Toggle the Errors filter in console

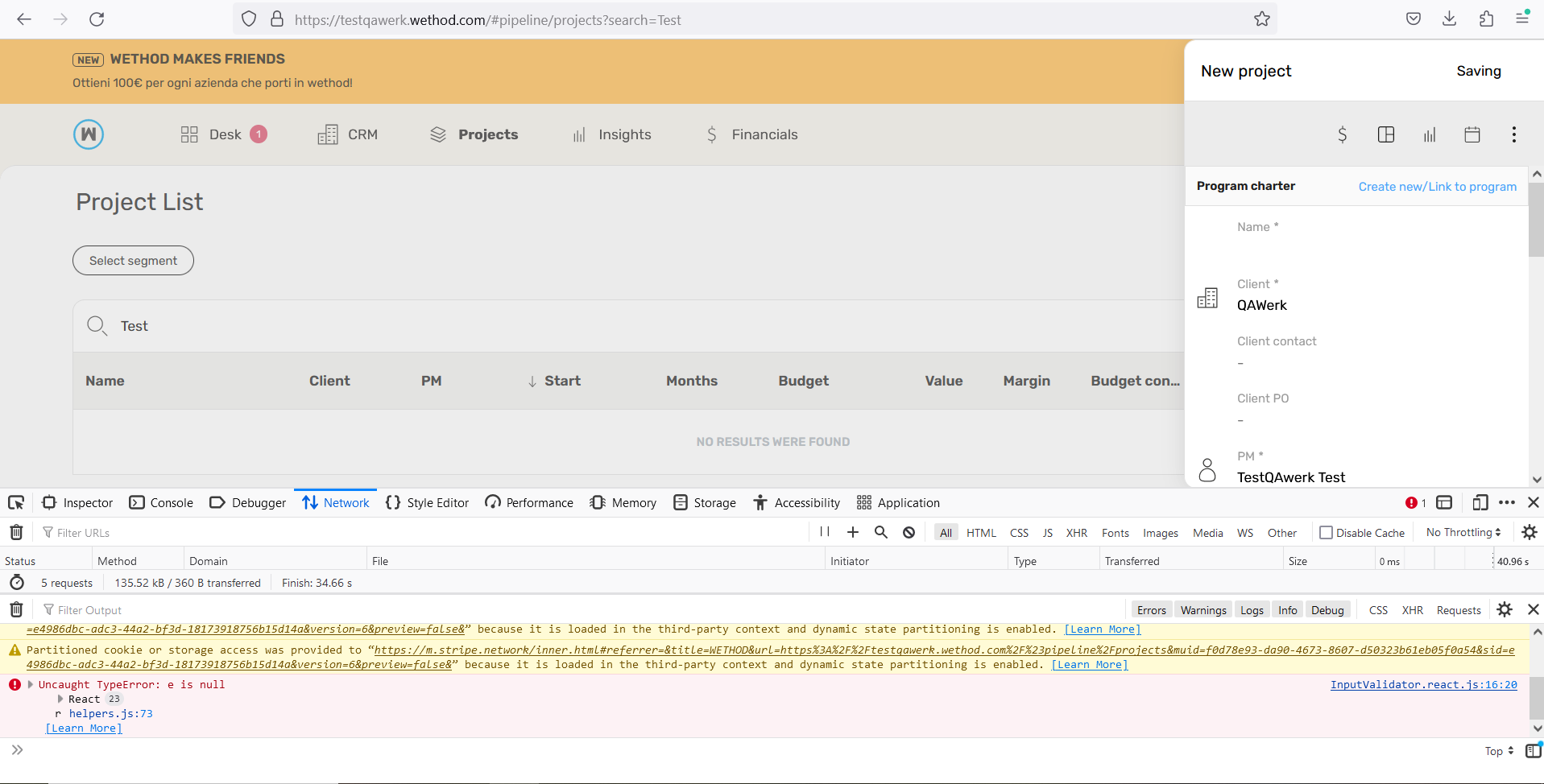coord(1152,610)
